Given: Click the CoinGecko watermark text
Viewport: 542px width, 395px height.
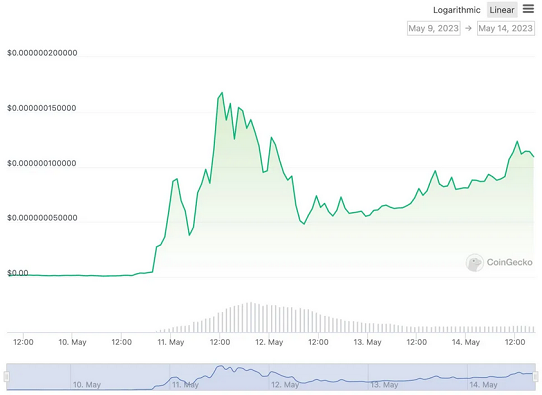Looking at the screenshot, I should [510, 262].
